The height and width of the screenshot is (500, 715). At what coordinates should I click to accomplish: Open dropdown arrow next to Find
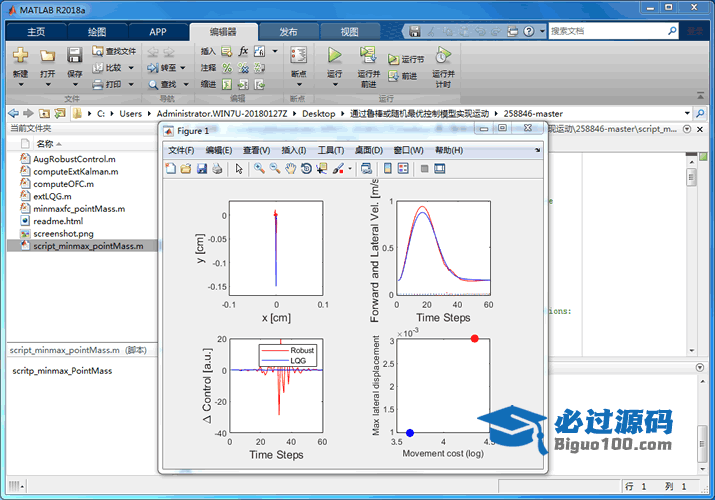186,84
